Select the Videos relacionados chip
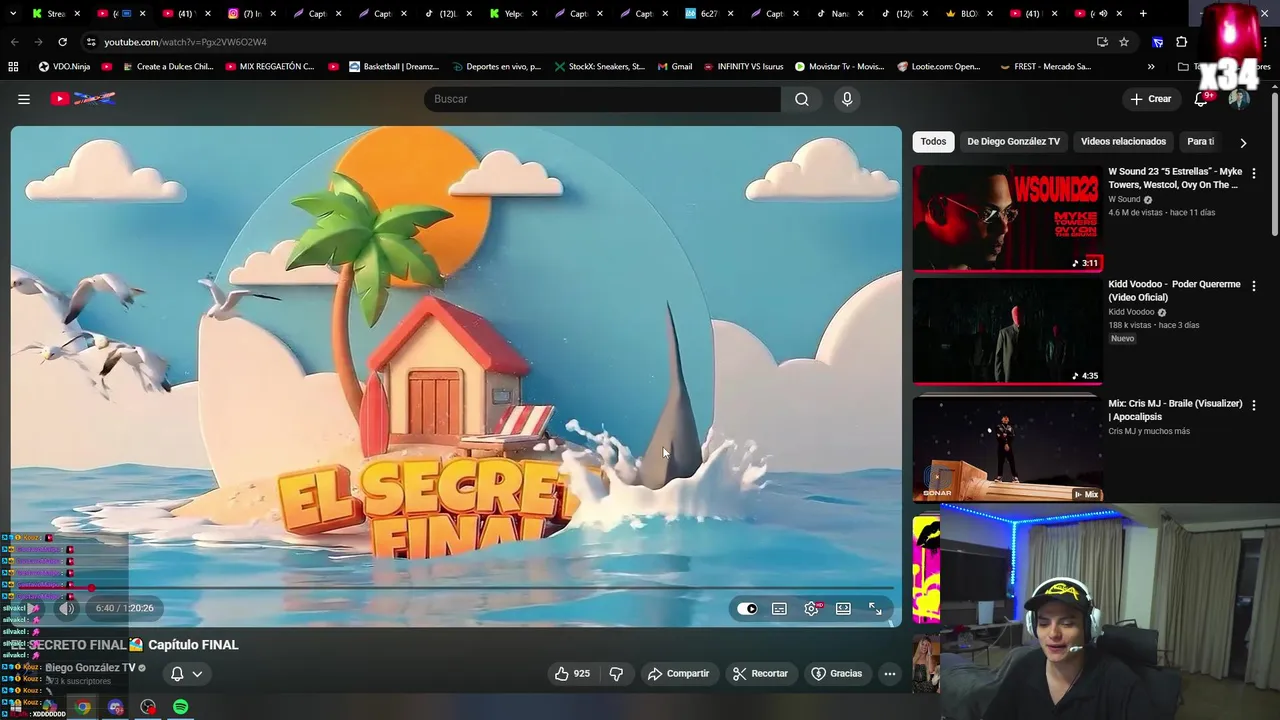Screen dimensions: 1280x720 (x=1123, y=142)
